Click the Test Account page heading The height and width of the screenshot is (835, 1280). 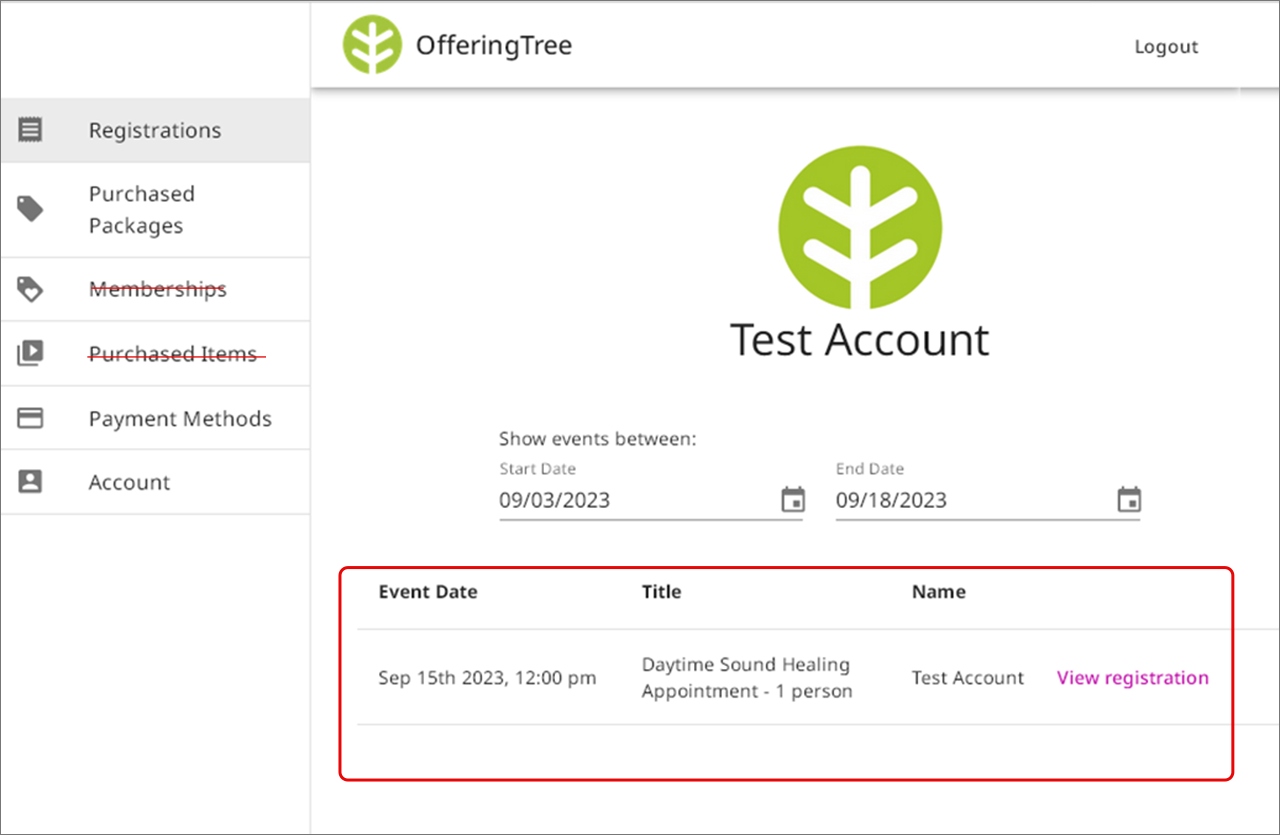(x=860, y=340)
